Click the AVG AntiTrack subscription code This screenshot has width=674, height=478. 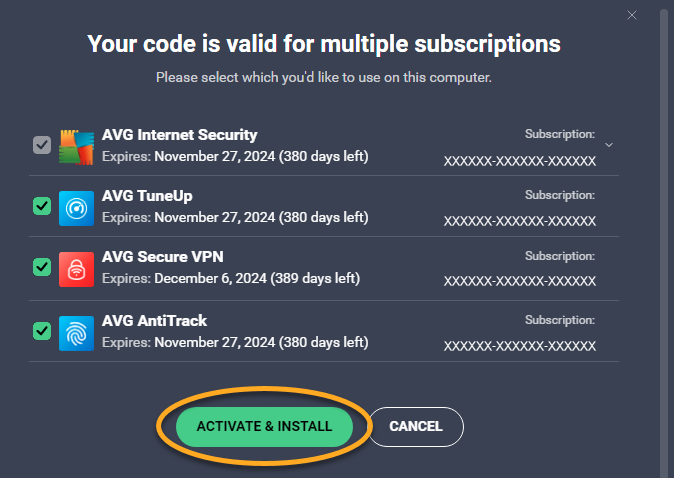(x=520, y=346)
